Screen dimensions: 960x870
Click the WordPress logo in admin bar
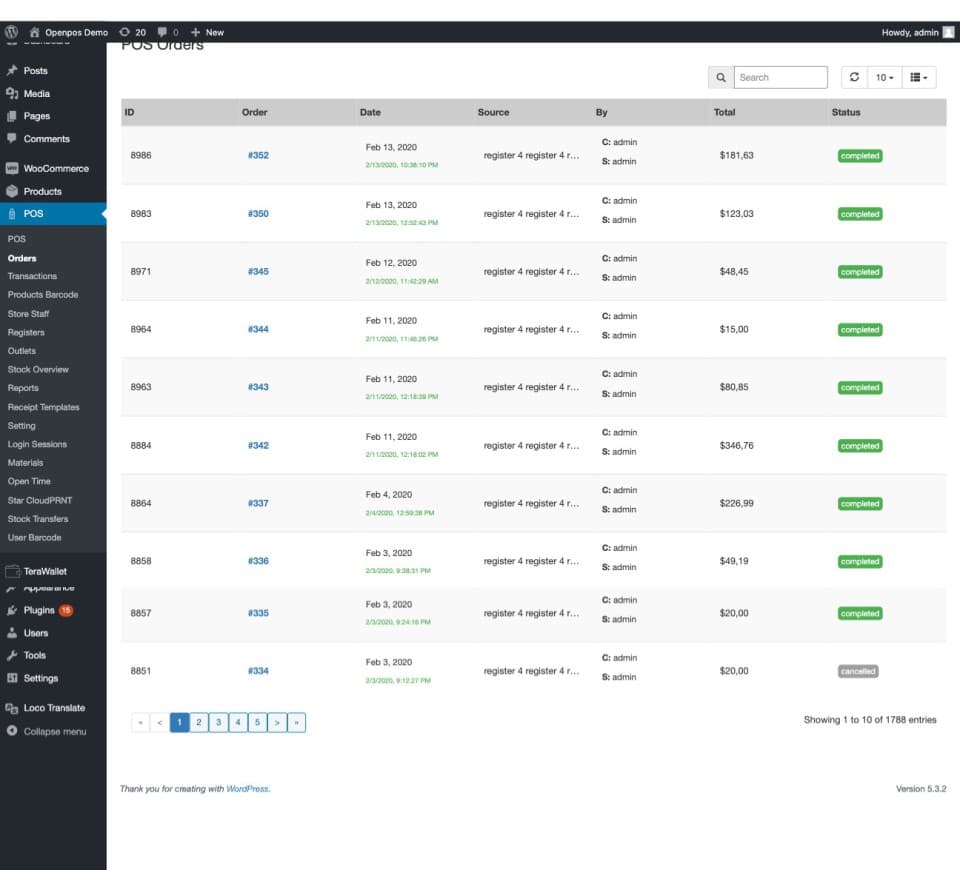(x=11, y=32)
